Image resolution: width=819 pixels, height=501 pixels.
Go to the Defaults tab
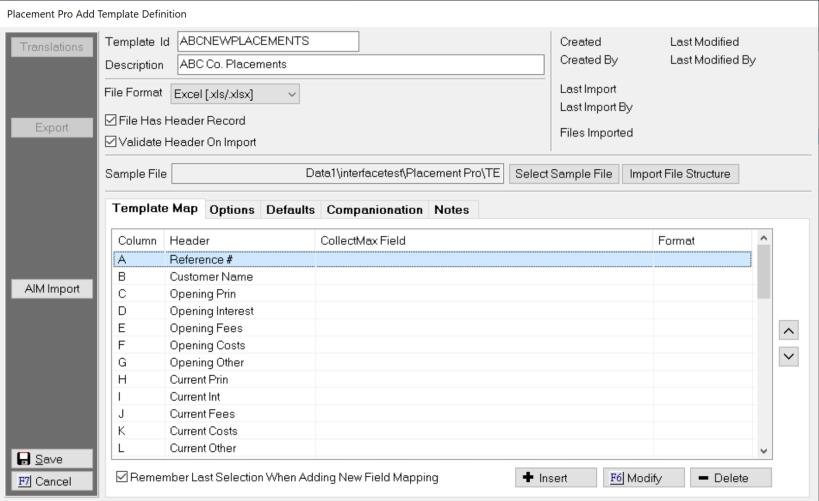[x=290, y=210]
